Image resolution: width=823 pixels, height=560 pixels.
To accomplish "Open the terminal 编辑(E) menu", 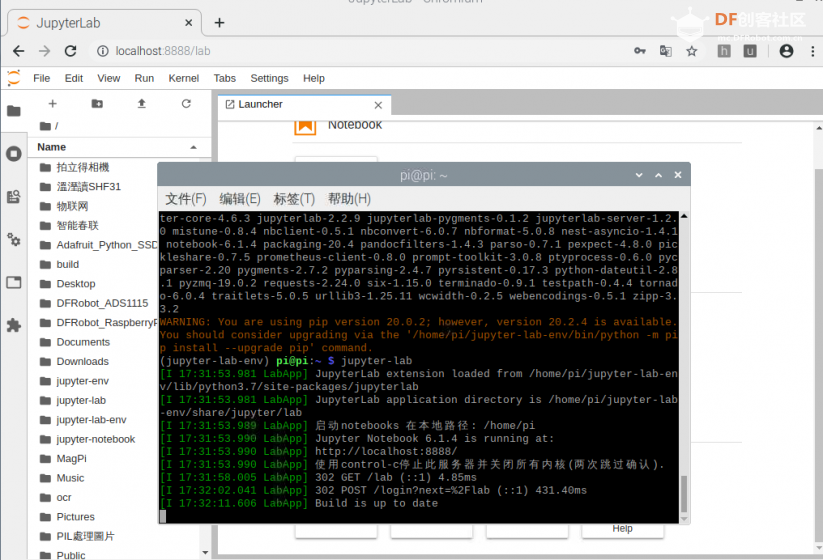I will (239, 199).
